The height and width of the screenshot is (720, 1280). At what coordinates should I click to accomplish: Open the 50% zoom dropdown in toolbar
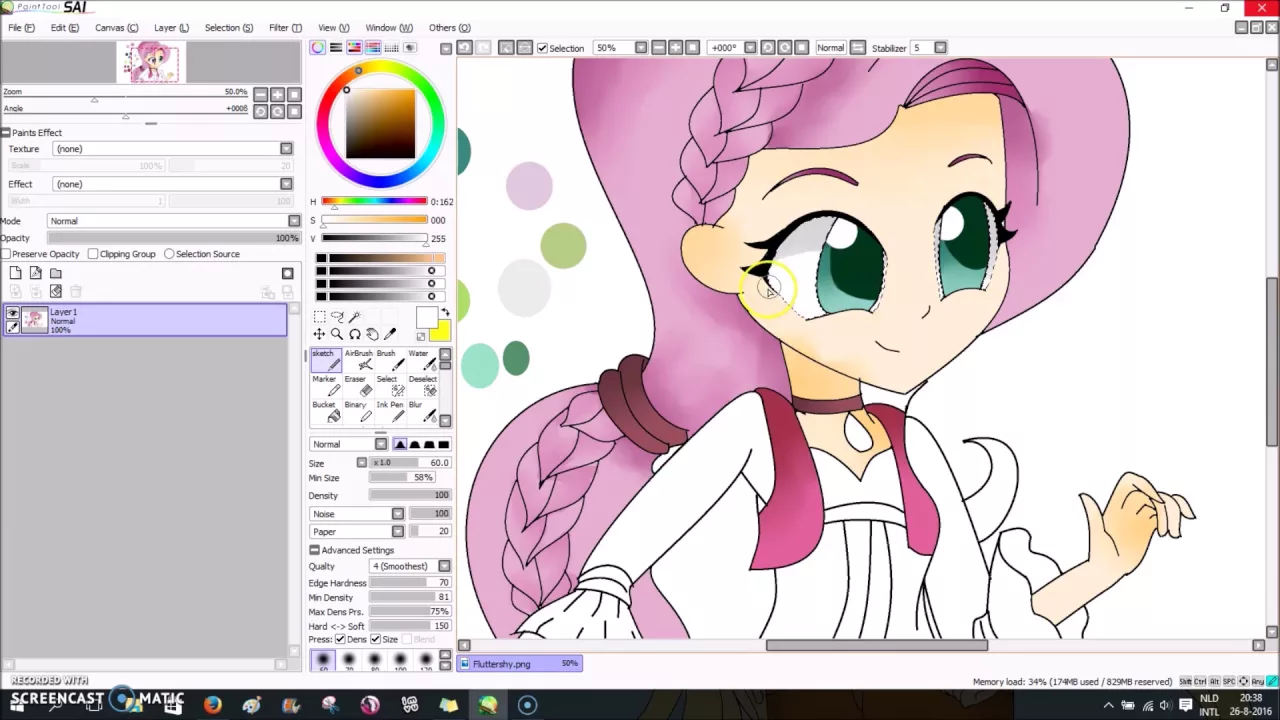pyautogui.click(x=642, y=48)
